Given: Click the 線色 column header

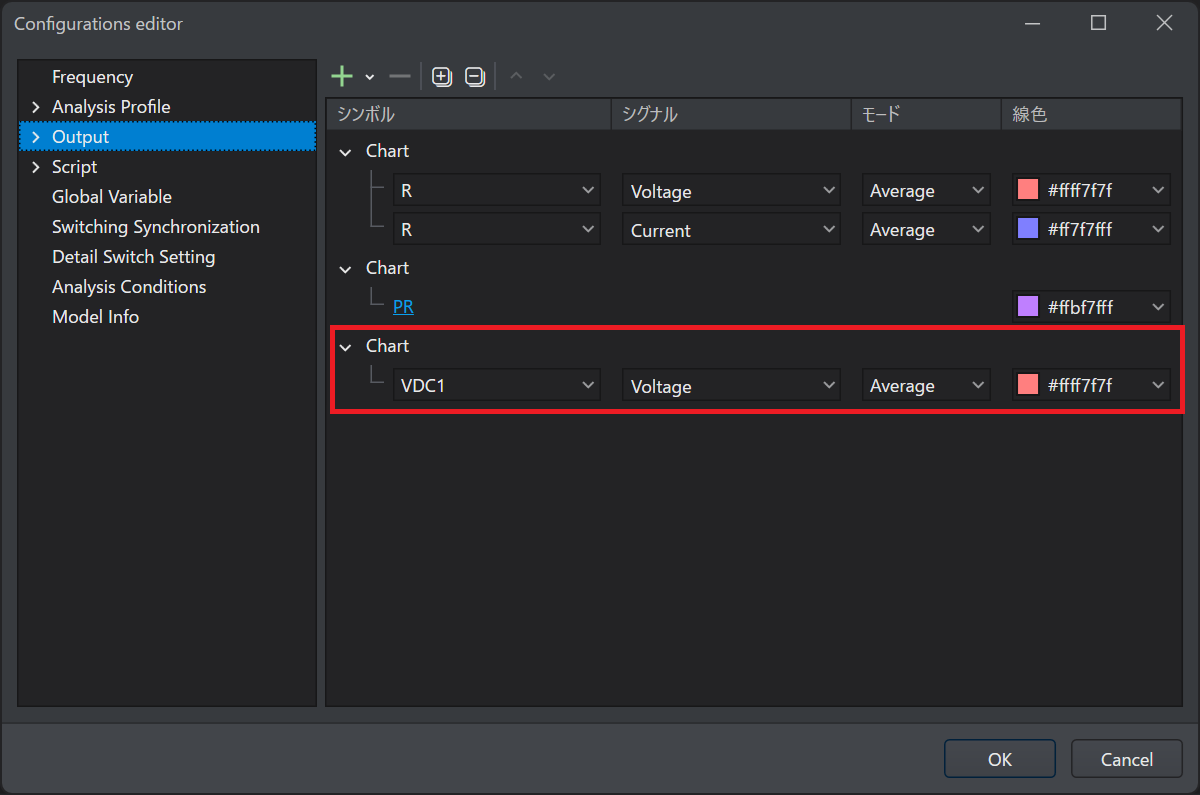Looking at the screenshot, I should point(1092,114).
